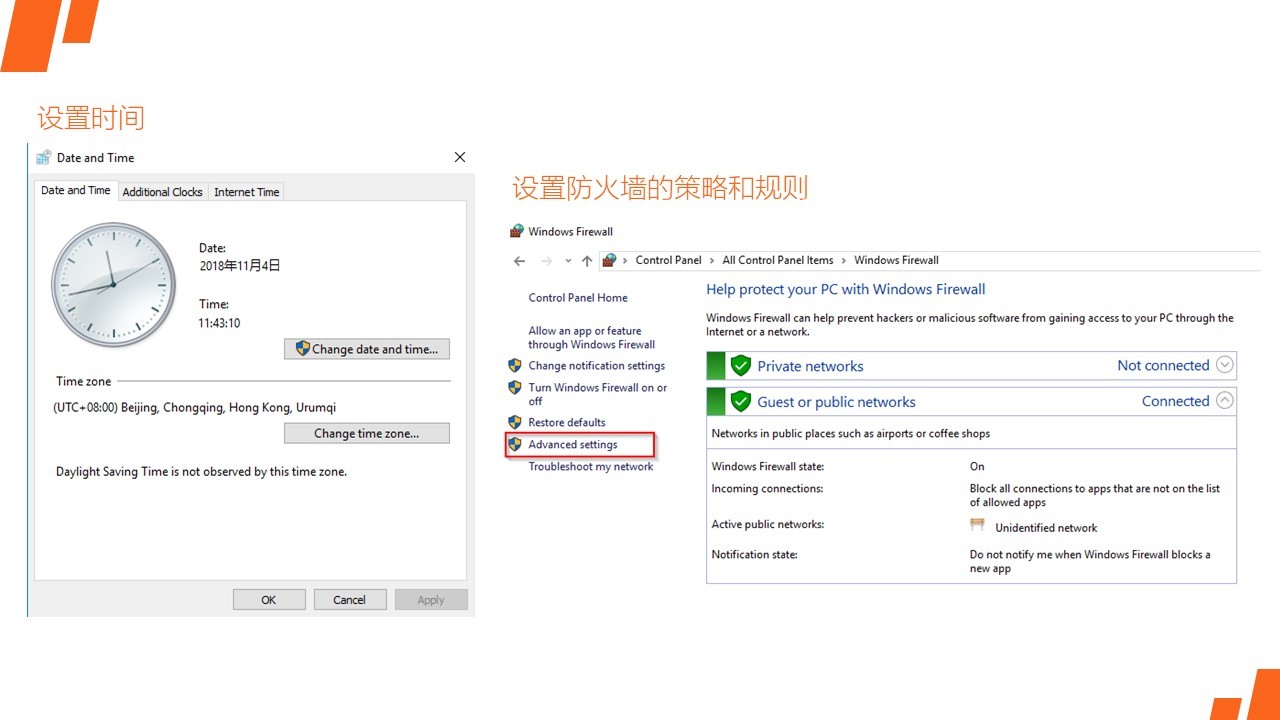Open Change notification settings link

pyautogui.click(x=597, y=365)
